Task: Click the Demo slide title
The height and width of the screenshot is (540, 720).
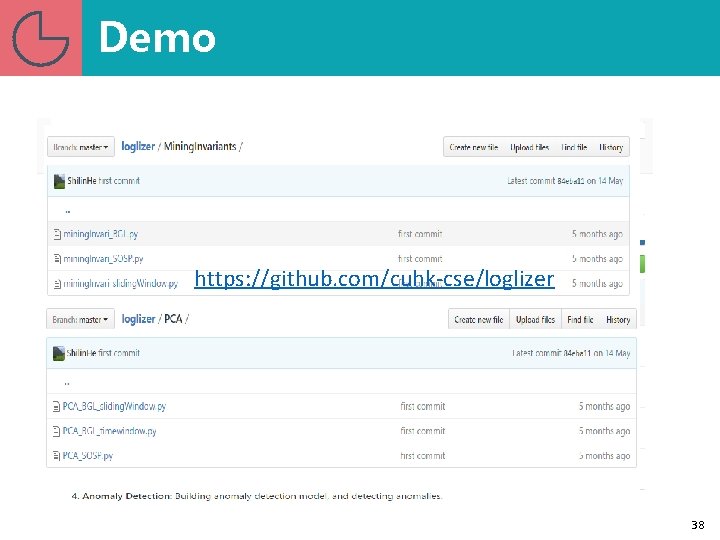Action: (157, 37)
